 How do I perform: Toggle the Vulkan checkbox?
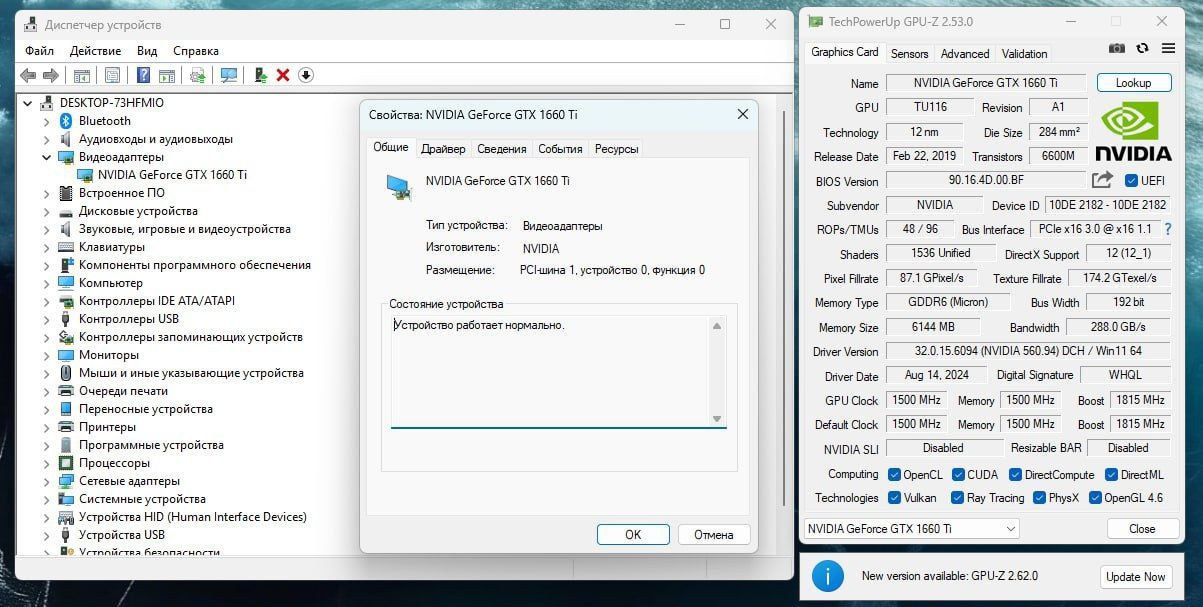coord(893,498)
